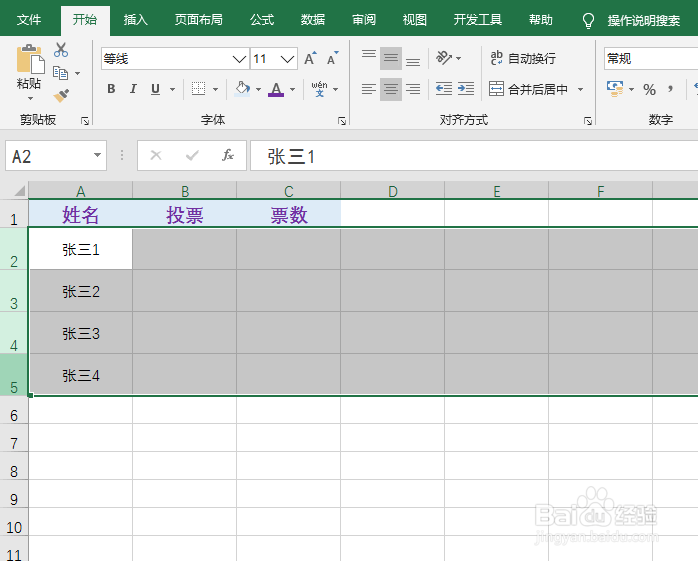Click the Copy icon
The image size is (698, 561).
[61, 73]
